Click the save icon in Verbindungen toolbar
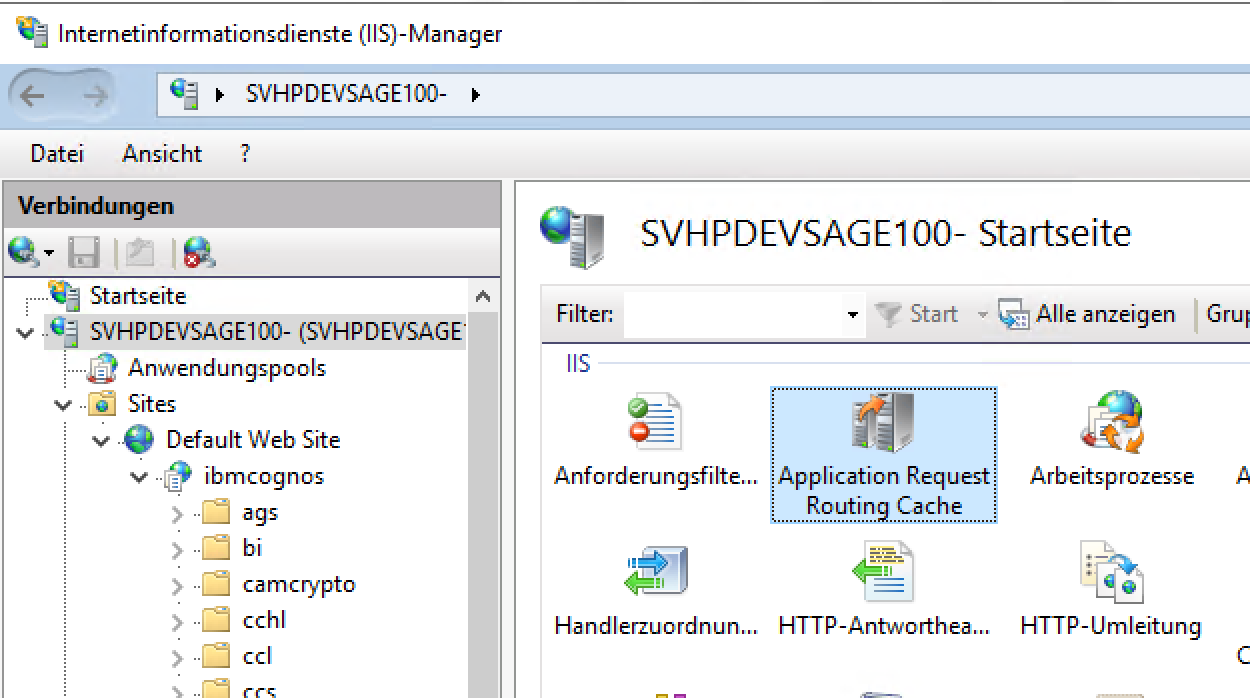The height and width of the screenshot is (698, 1250). [83, 252]
